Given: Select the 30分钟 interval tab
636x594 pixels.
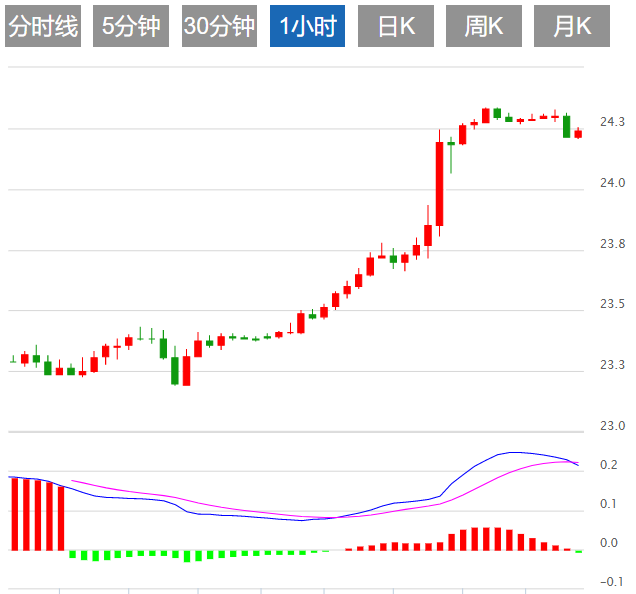Looking at the screenshot, I should point(219,26).
